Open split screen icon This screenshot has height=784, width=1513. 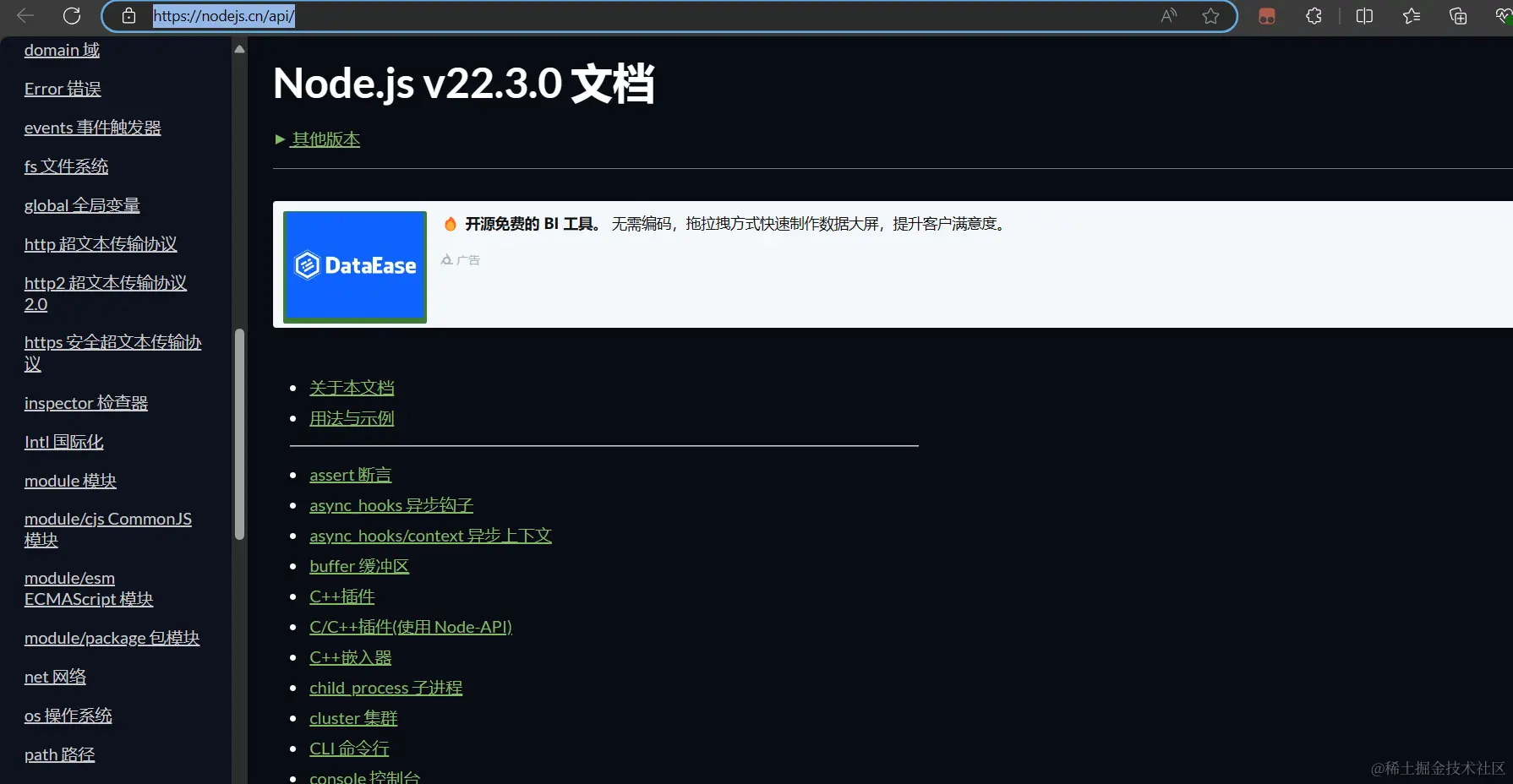1364,16
